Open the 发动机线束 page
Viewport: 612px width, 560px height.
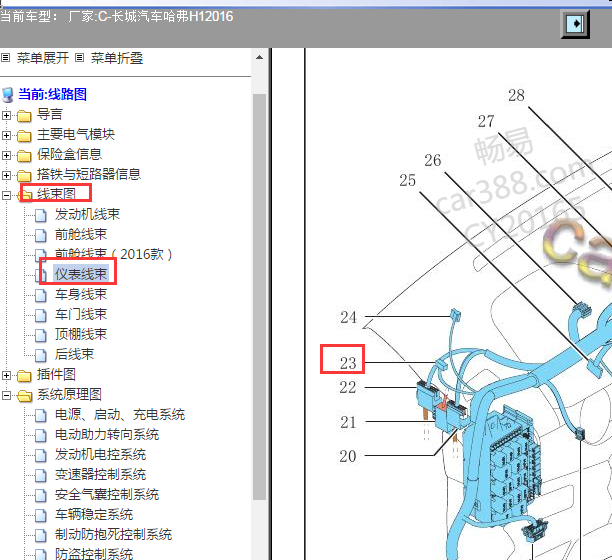(x=87, y=214)
